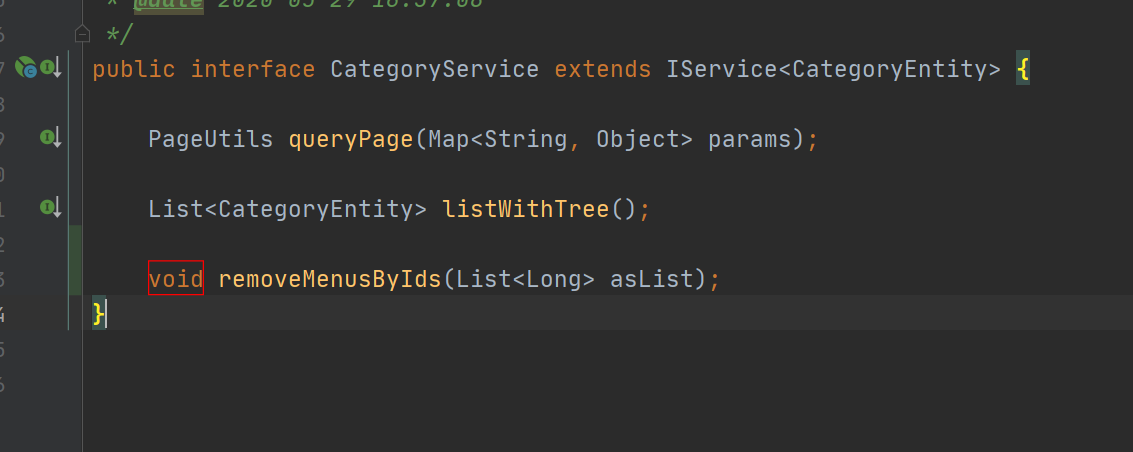Click the PageUtils return type

click(211, 139)
